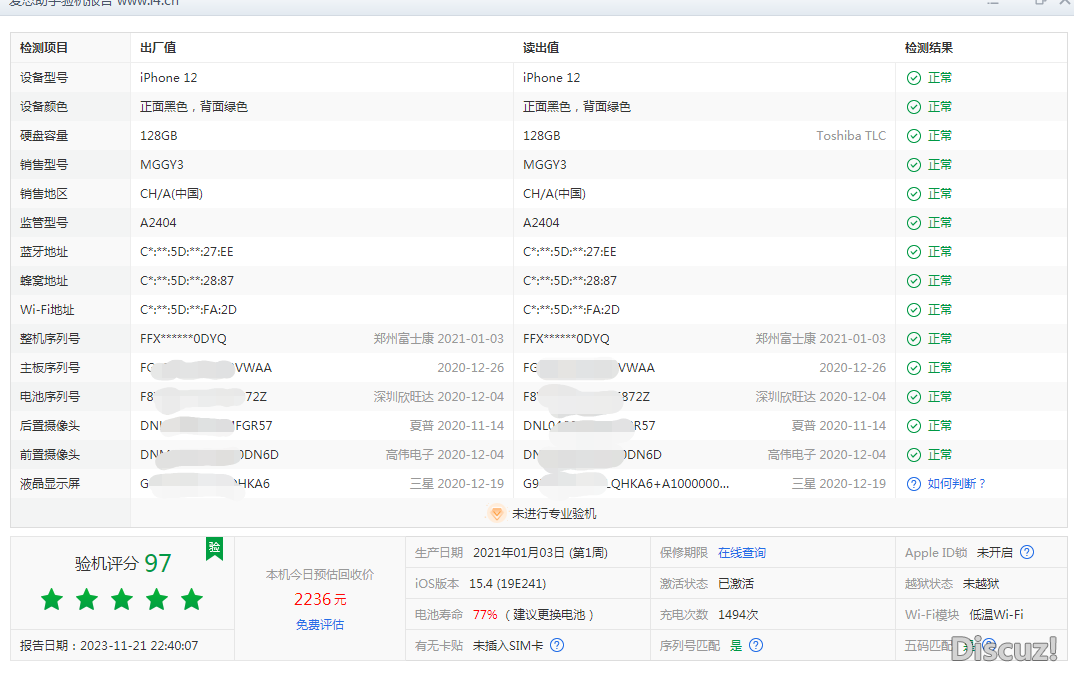Click the 77% battery life value
This screenshot has height=673, width=1074.
[485, 615]
